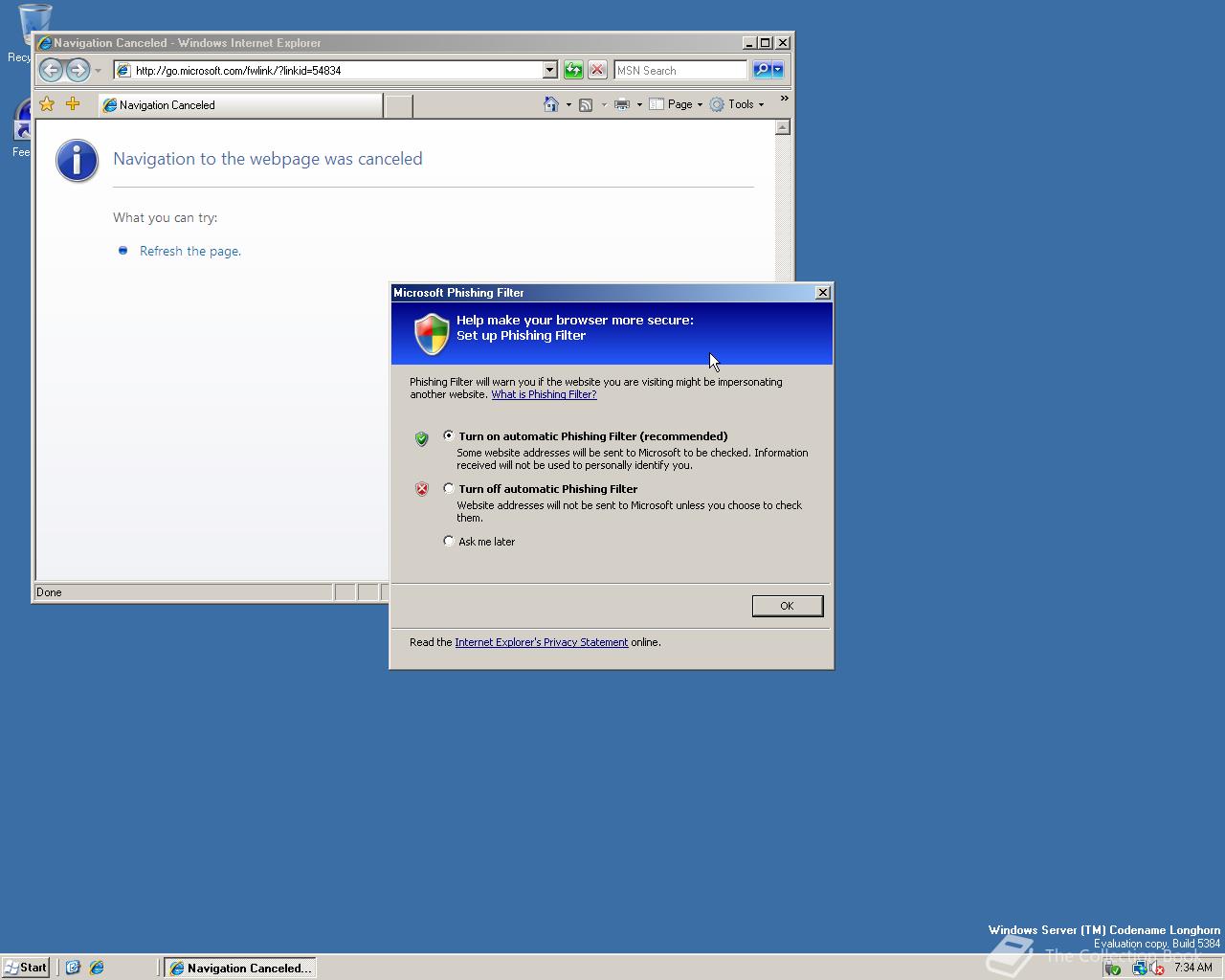The width and height of the screenshot is (1225, 980).
Task: Click the security status tray icon
Action: click(x=1112, y=968)
